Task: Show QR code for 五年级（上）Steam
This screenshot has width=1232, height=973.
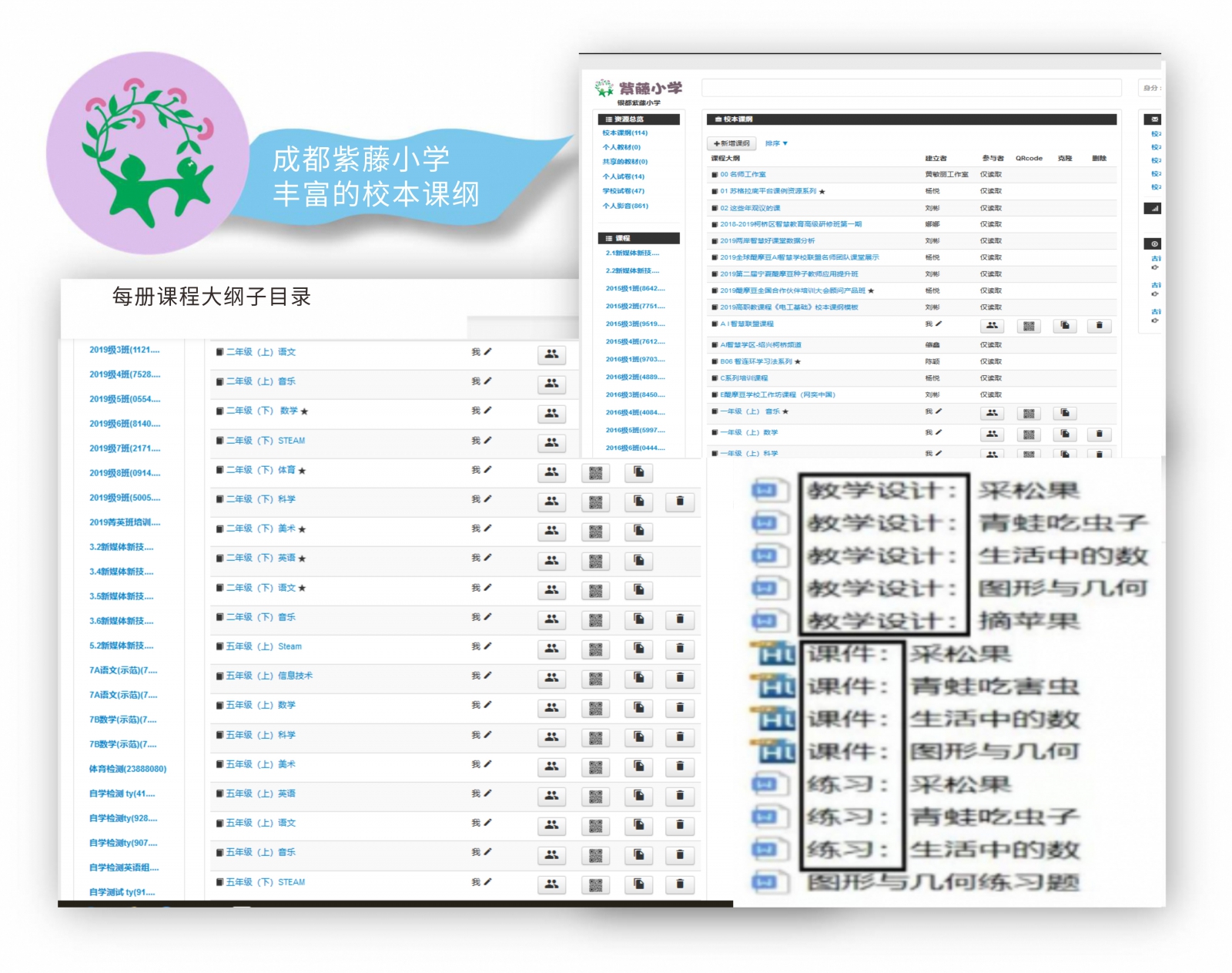Action: 595,649
